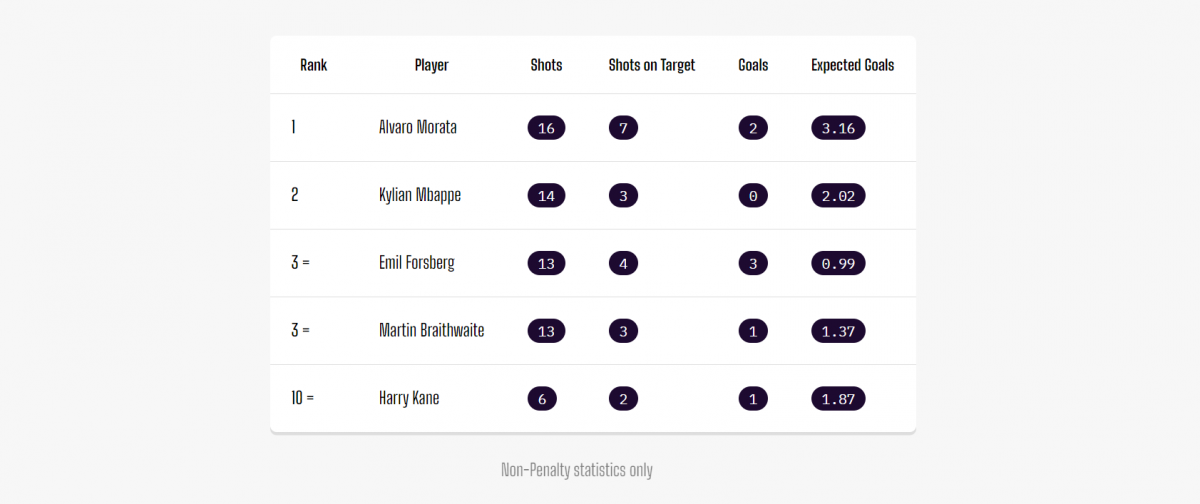The height and width of the screenshot is (504, 1200).
Task: Click Forsberg's 3 goals badge
Action: point(753,263)
